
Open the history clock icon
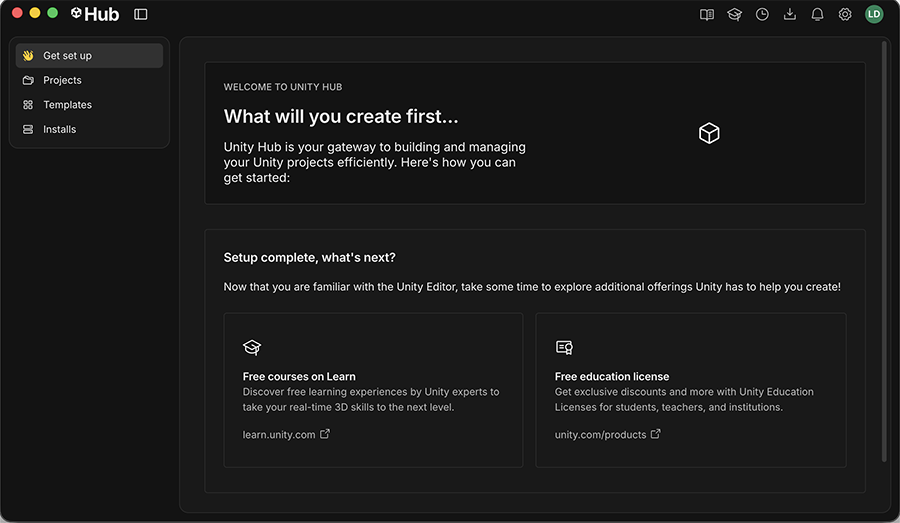[x=762, y=14]
